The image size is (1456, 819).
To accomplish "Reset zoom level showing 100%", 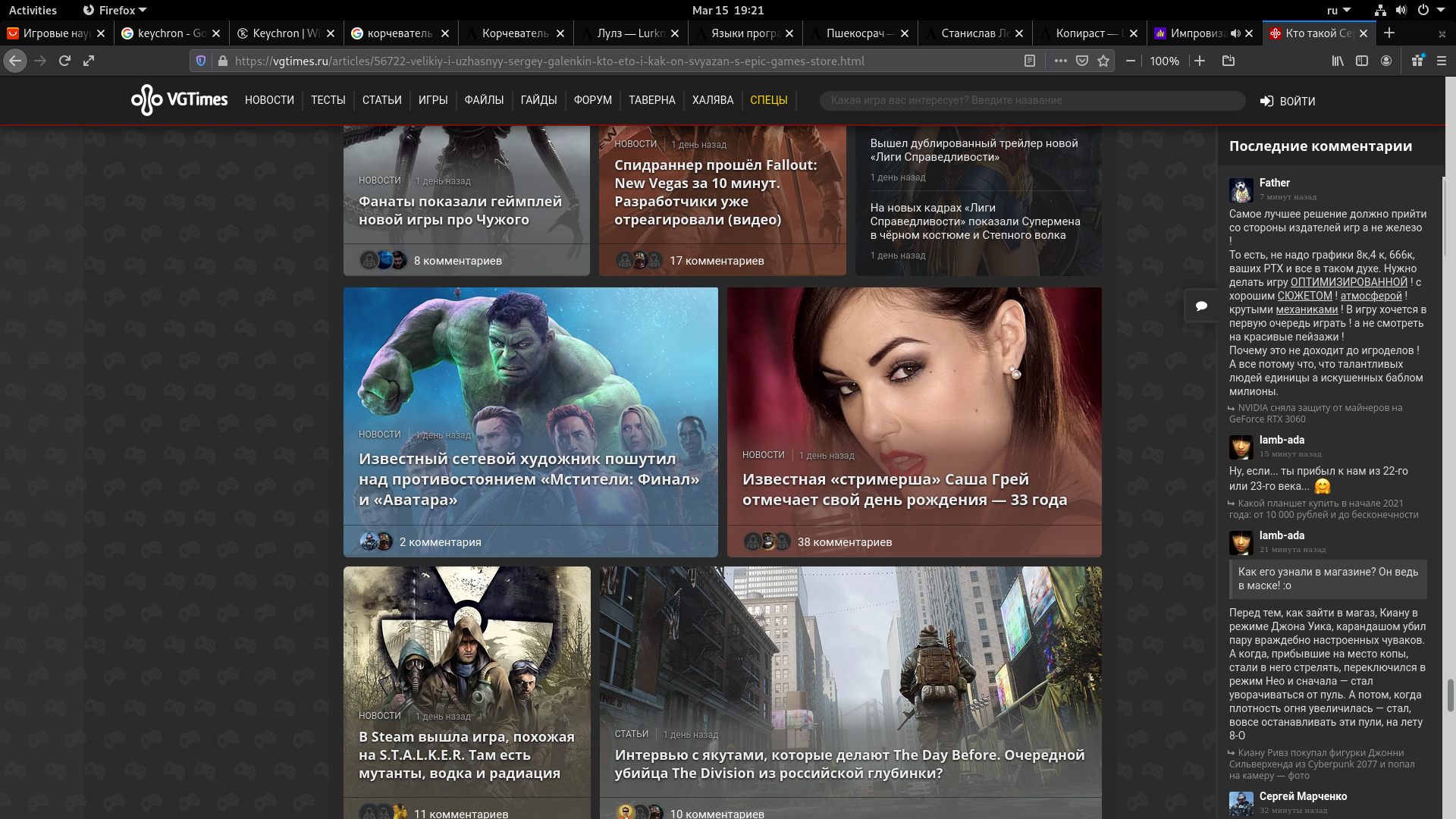I will (x=1164, y=61).
